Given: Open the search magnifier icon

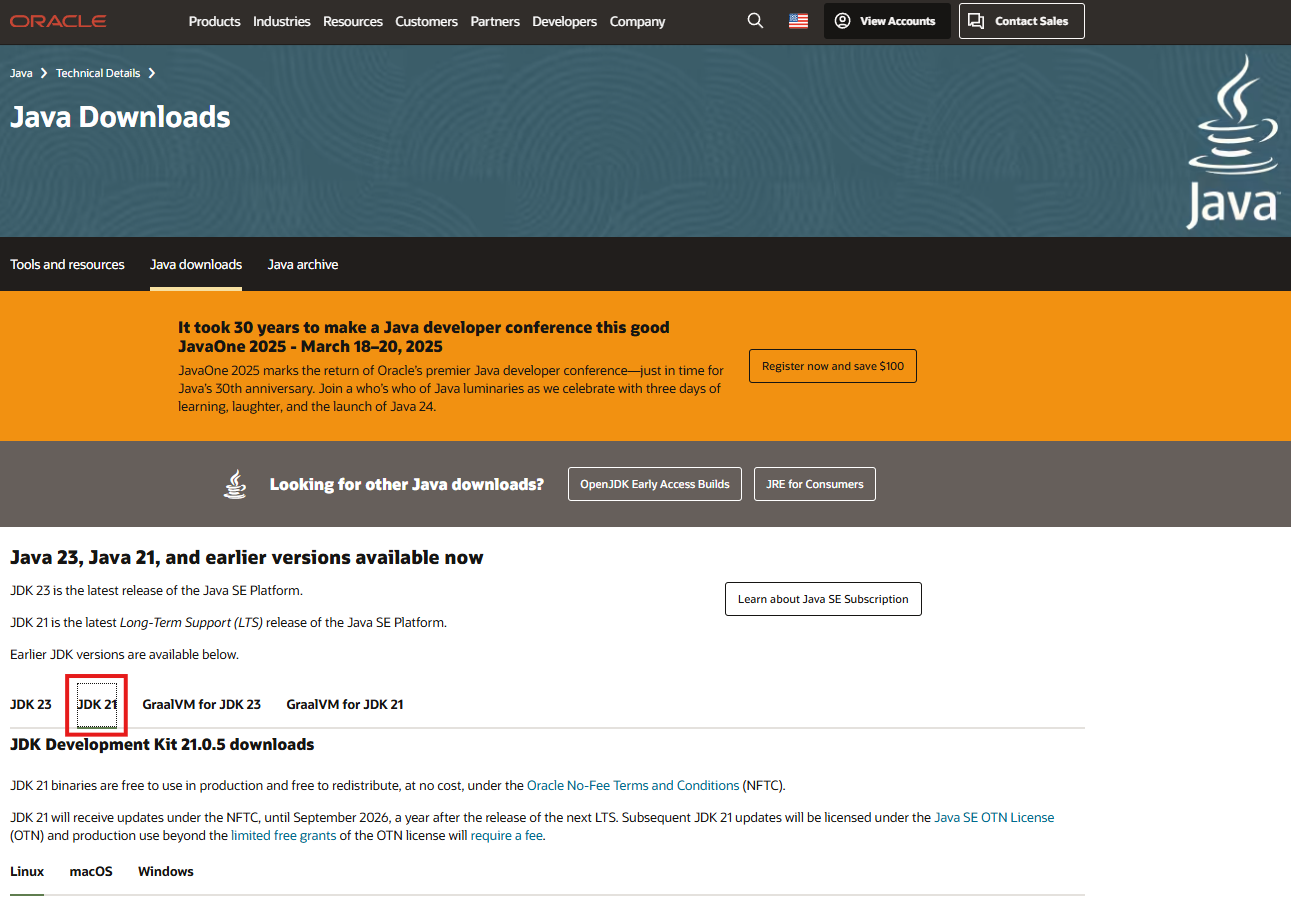Looking at the screenshot, I should coord(755,21).
